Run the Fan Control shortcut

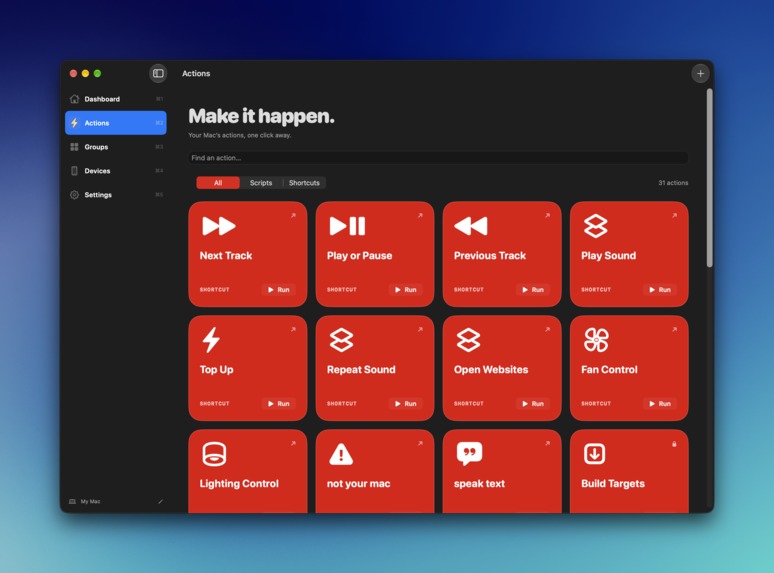click(x=660, y=404)
